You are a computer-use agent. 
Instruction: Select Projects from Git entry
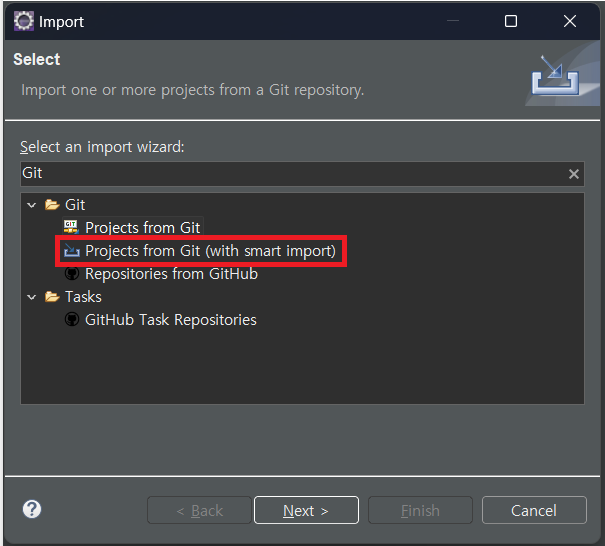pyautogui.click(x=143, y=228)
